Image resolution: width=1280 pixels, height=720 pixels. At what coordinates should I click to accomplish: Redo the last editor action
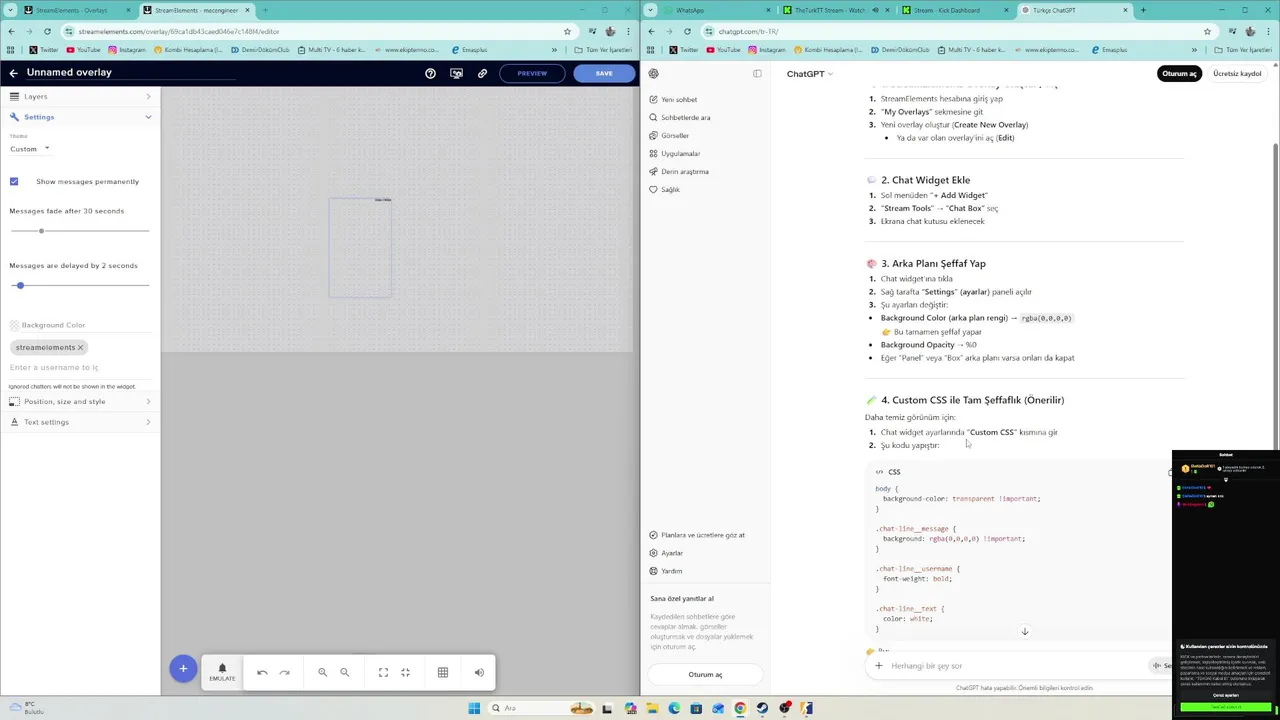(284, 673)
